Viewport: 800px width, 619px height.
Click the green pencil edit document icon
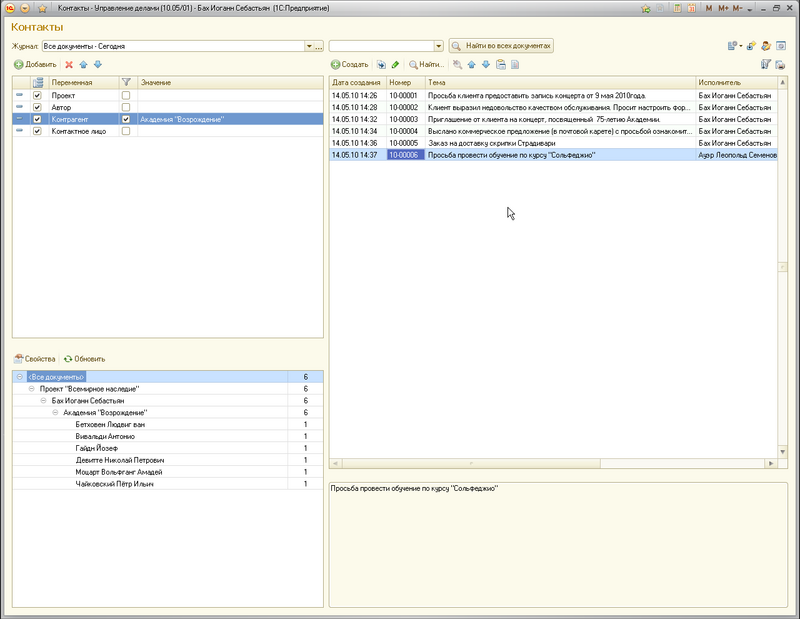coord(395,64)
